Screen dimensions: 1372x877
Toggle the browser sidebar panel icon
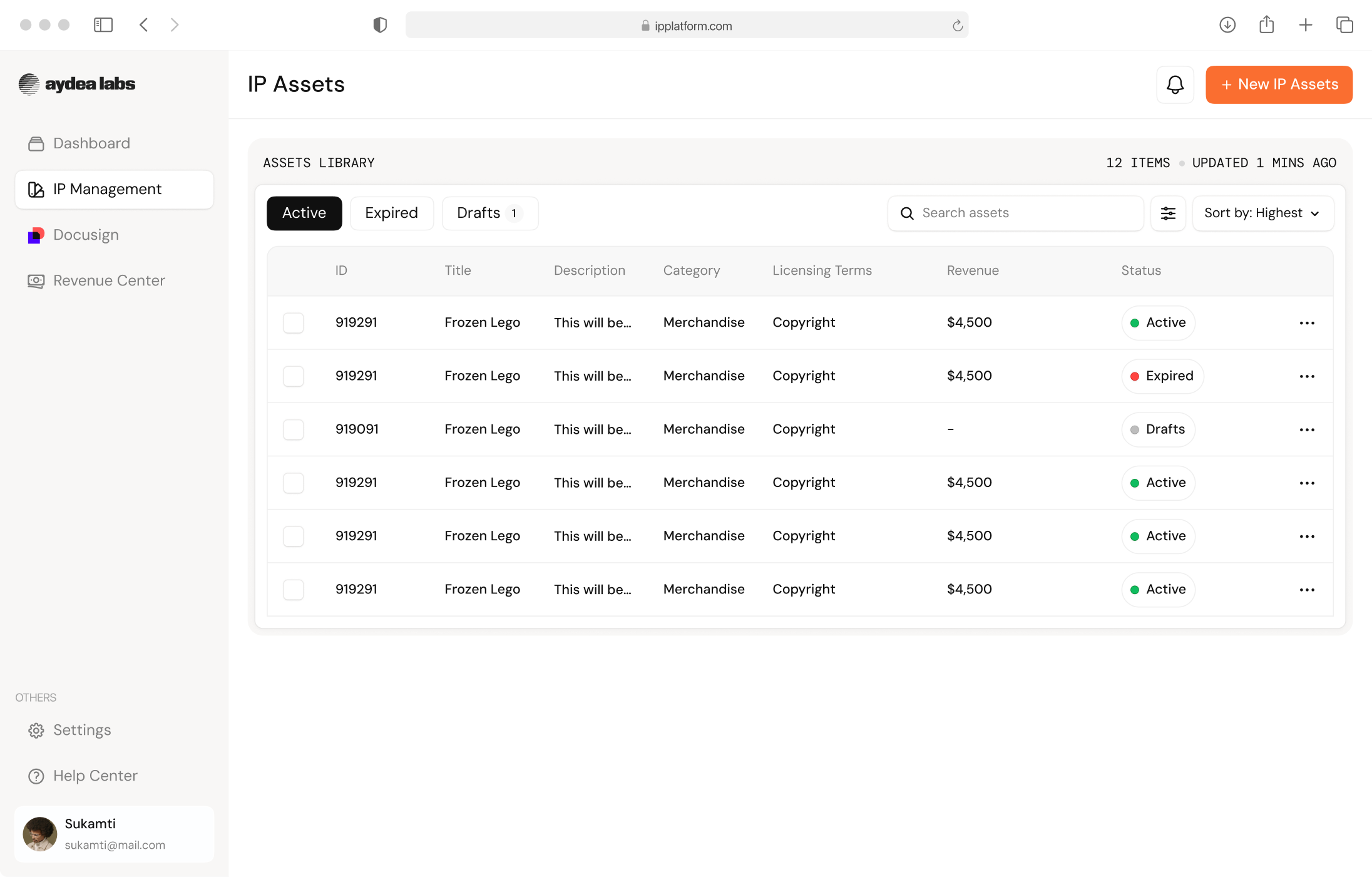(103, 25)
